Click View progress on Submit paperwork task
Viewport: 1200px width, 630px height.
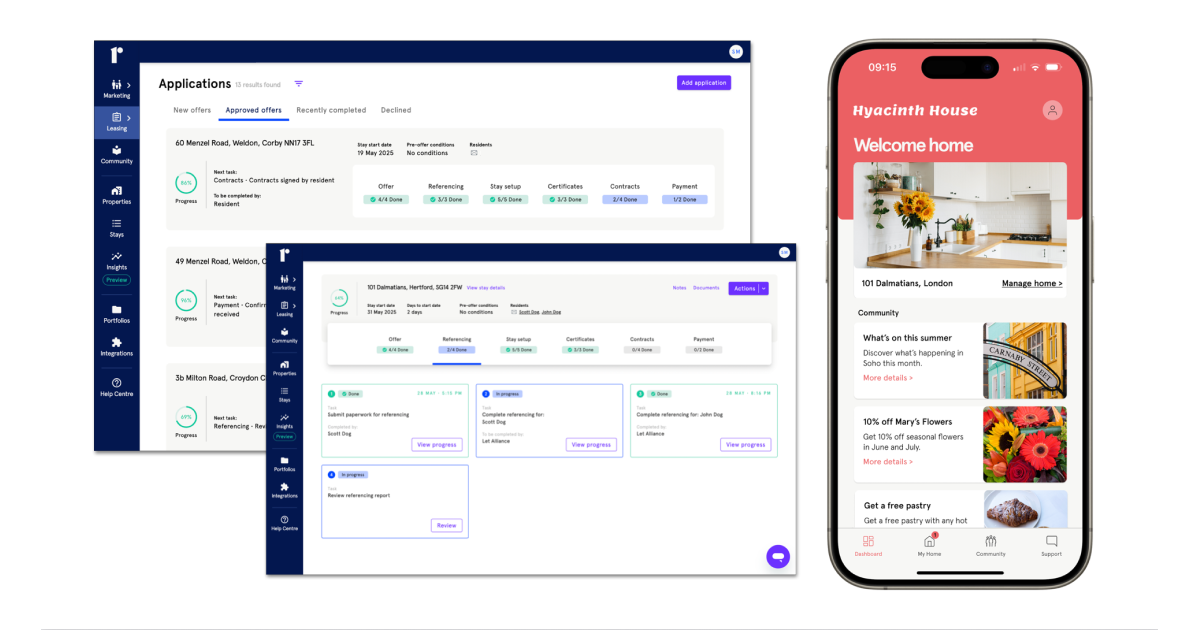pos(437,444)
